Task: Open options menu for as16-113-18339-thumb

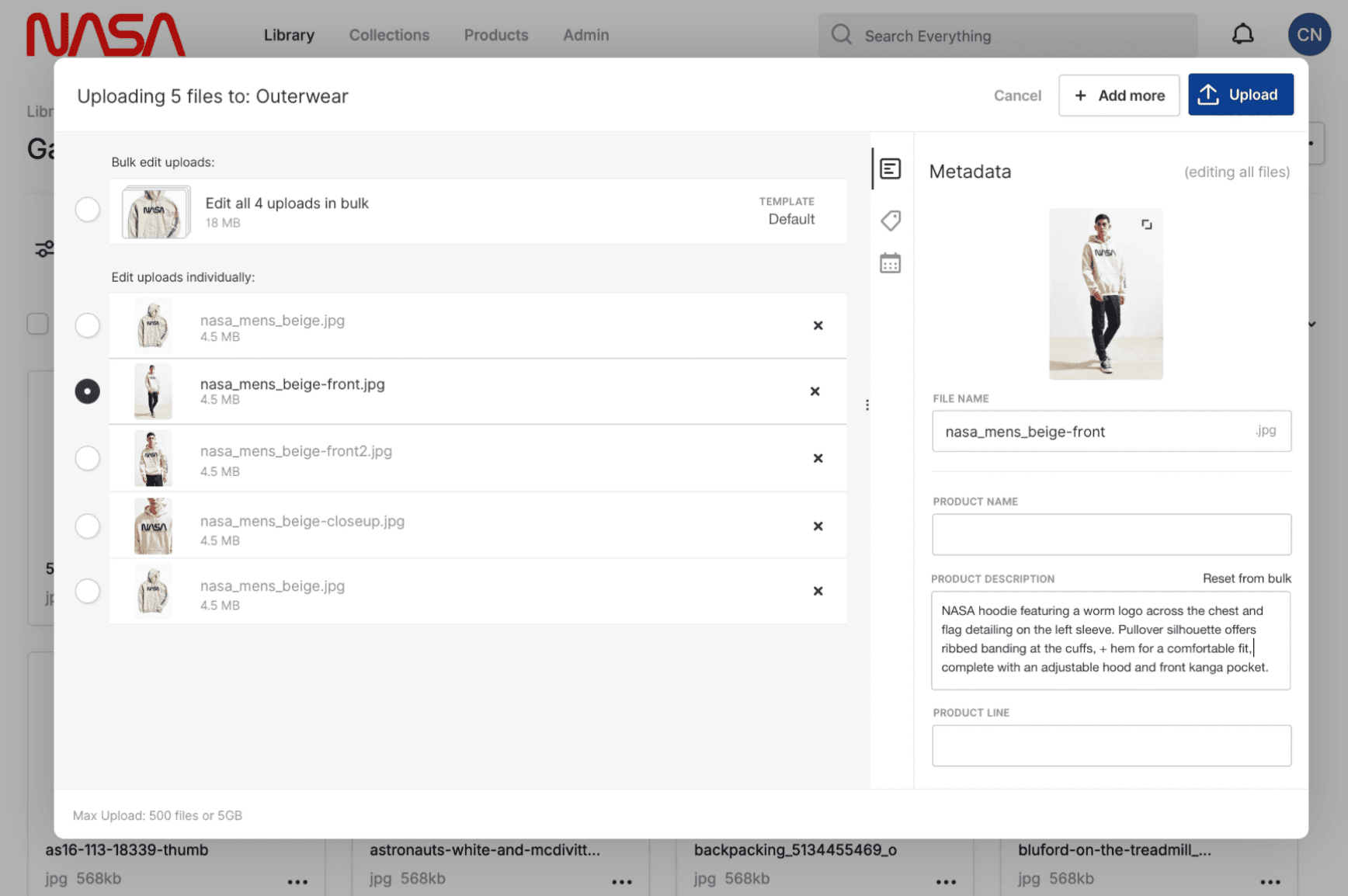Action: tap(297, 881)
